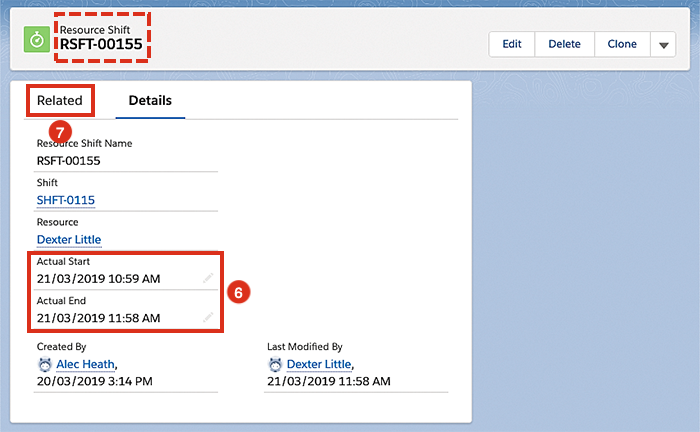The width and height of the screenshot is (700, 432).
Task: Clone the resource shift record
Action: point(622,44)
